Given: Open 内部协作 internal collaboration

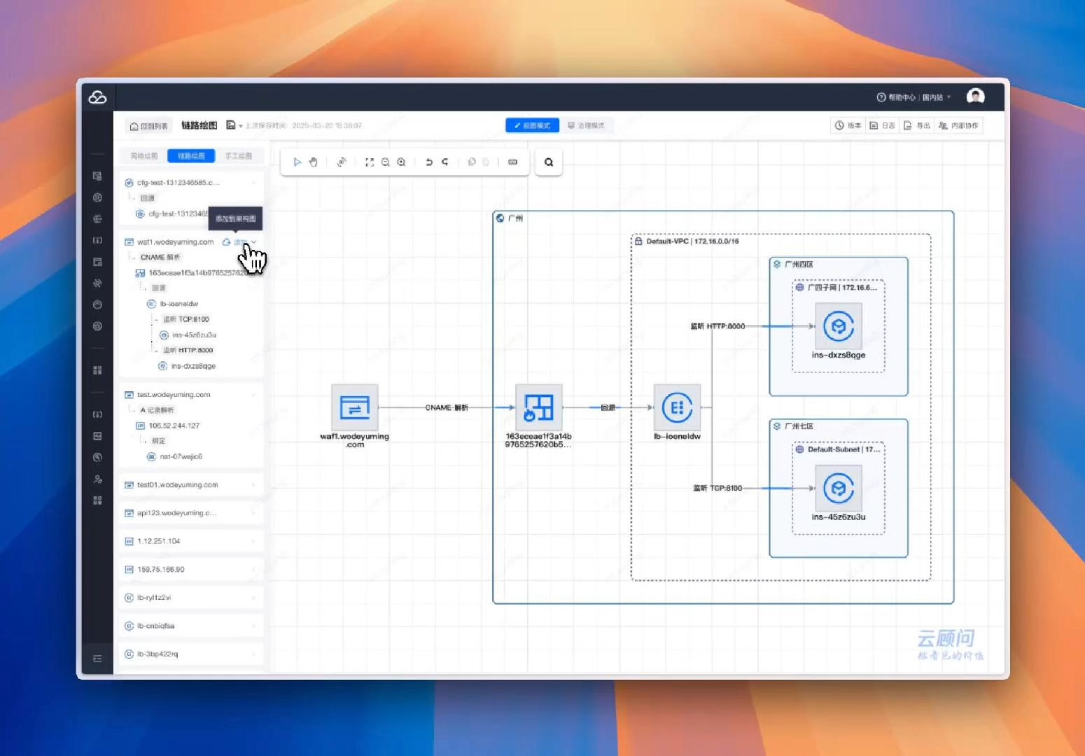Looking at the screenshot, I should (959, 126).
